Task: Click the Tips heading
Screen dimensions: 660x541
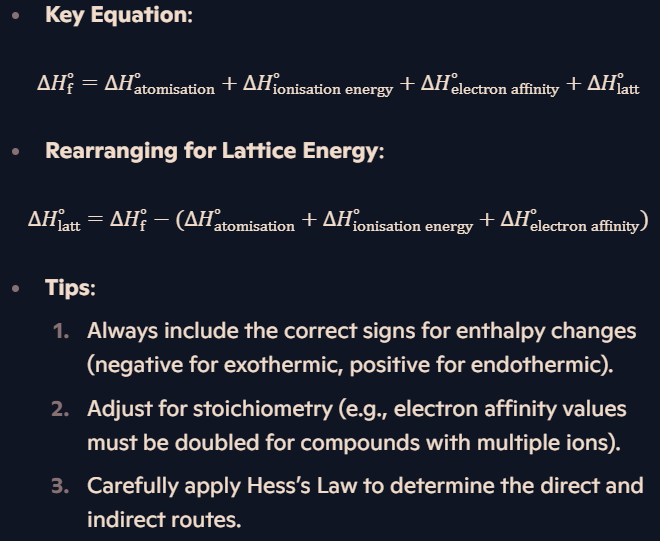Action: 70,288
